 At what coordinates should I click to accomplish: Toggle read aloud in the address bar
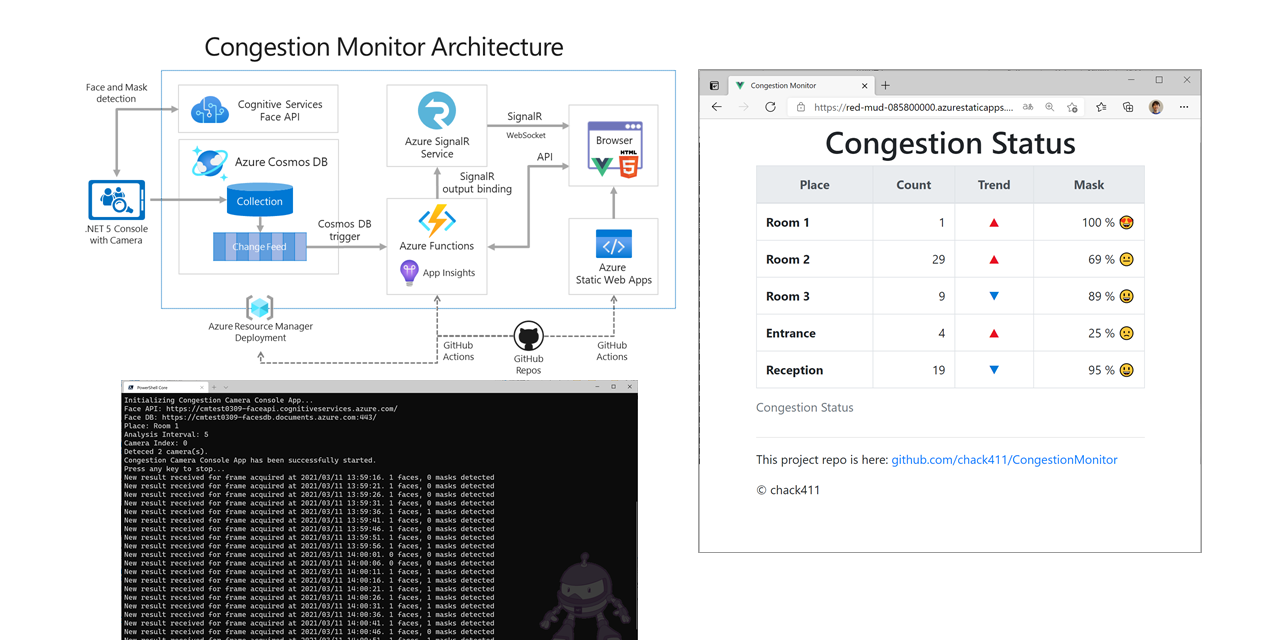1027,106
